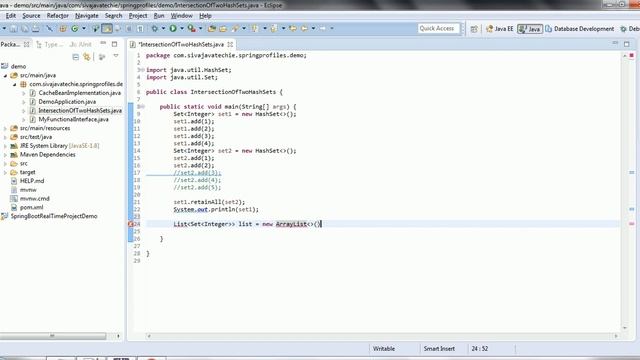Close the IntersectionOfTwoHashSets.java editor tab
The width and height of the screenshot is (640, 360).
tap(230, 44)
